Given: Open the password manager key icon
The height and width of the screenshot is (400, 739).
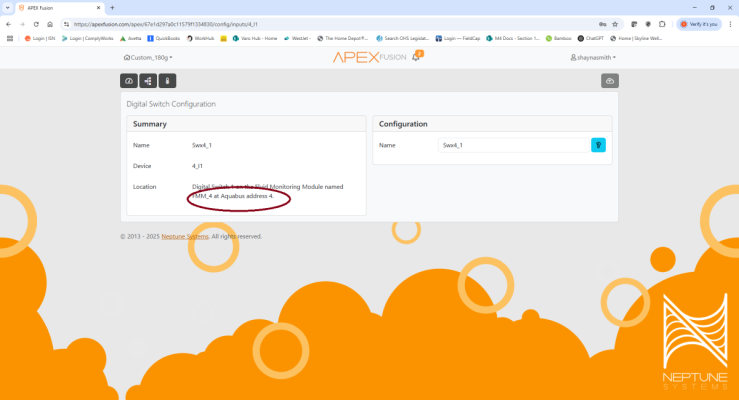Looking at the screenshot, I should coord(602,24).
